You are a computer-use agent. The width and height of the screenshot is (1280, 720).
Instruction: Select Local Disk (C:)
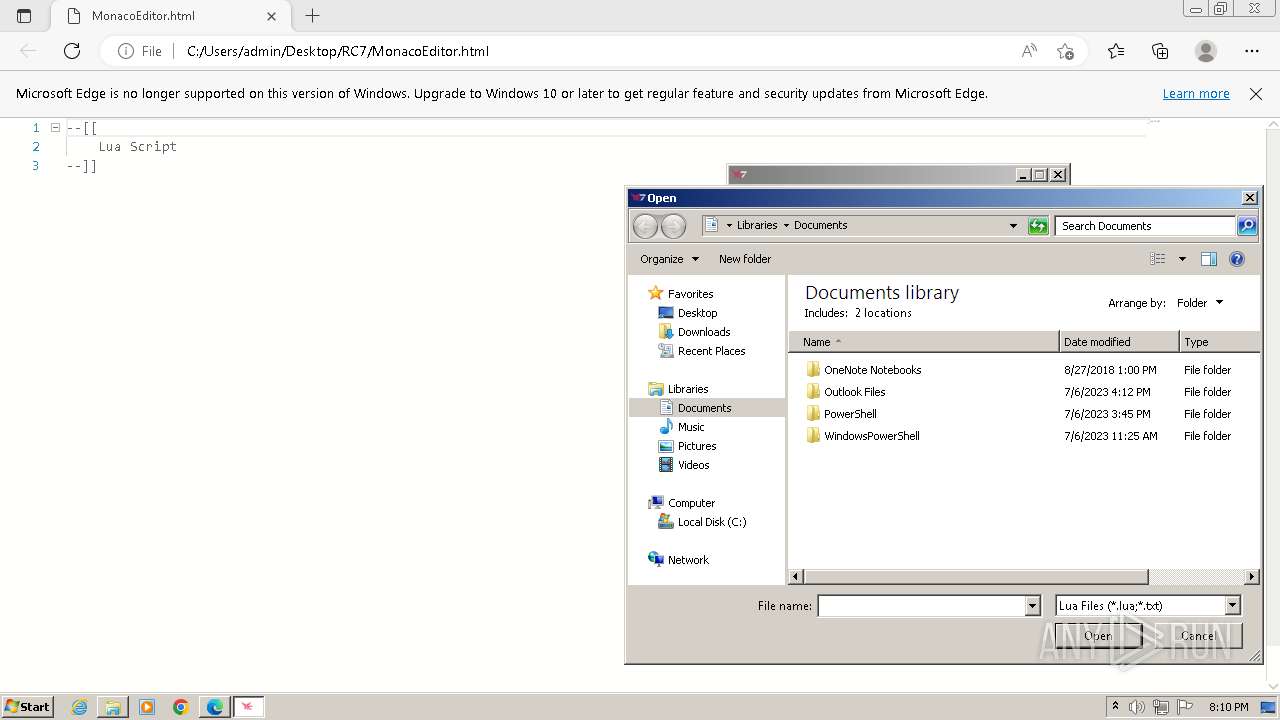(712, 522)
